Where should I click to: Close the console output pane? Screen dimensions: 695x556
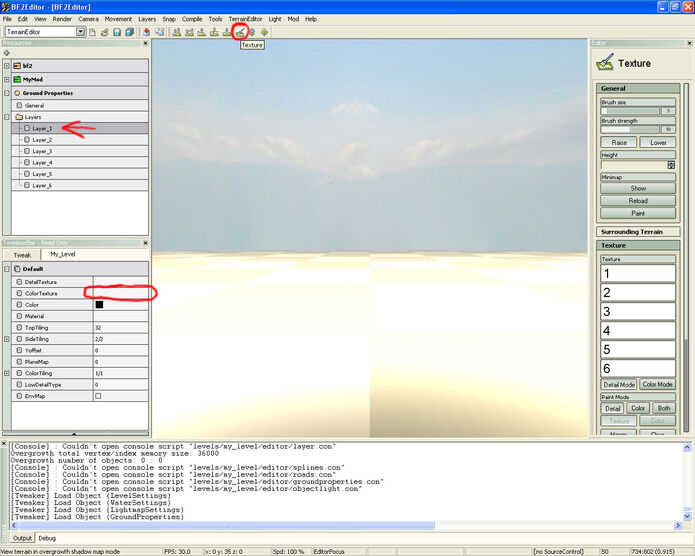(x=4, y=443)
